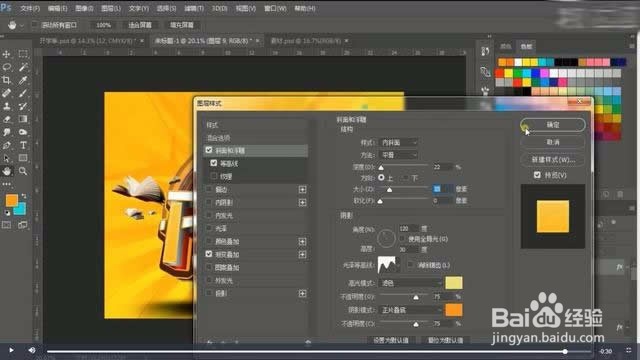Select the Pen tool
Viewport: 640px width, 360px height.
(7, 145)
